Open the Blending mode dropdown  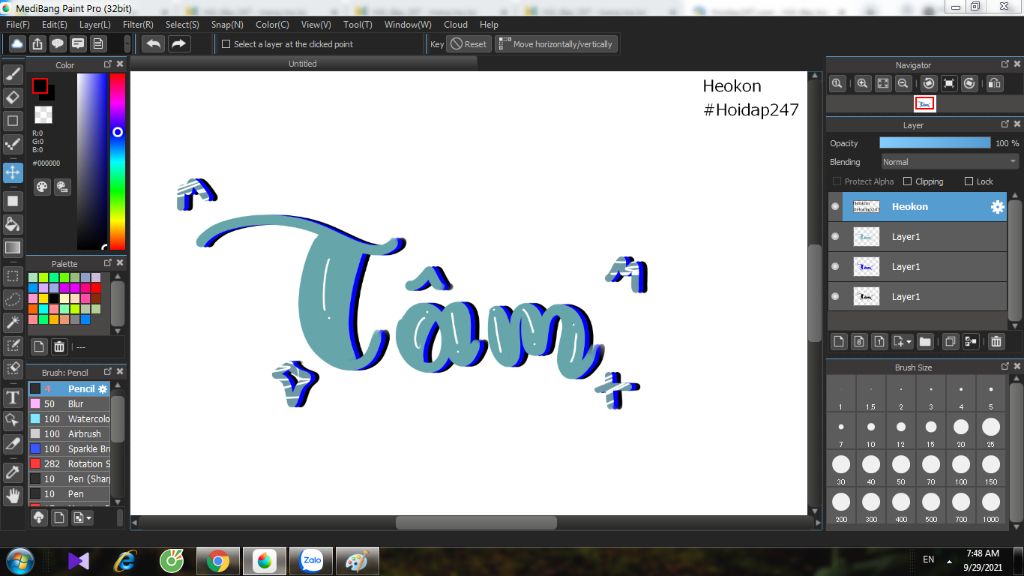(x=949, y=162)
